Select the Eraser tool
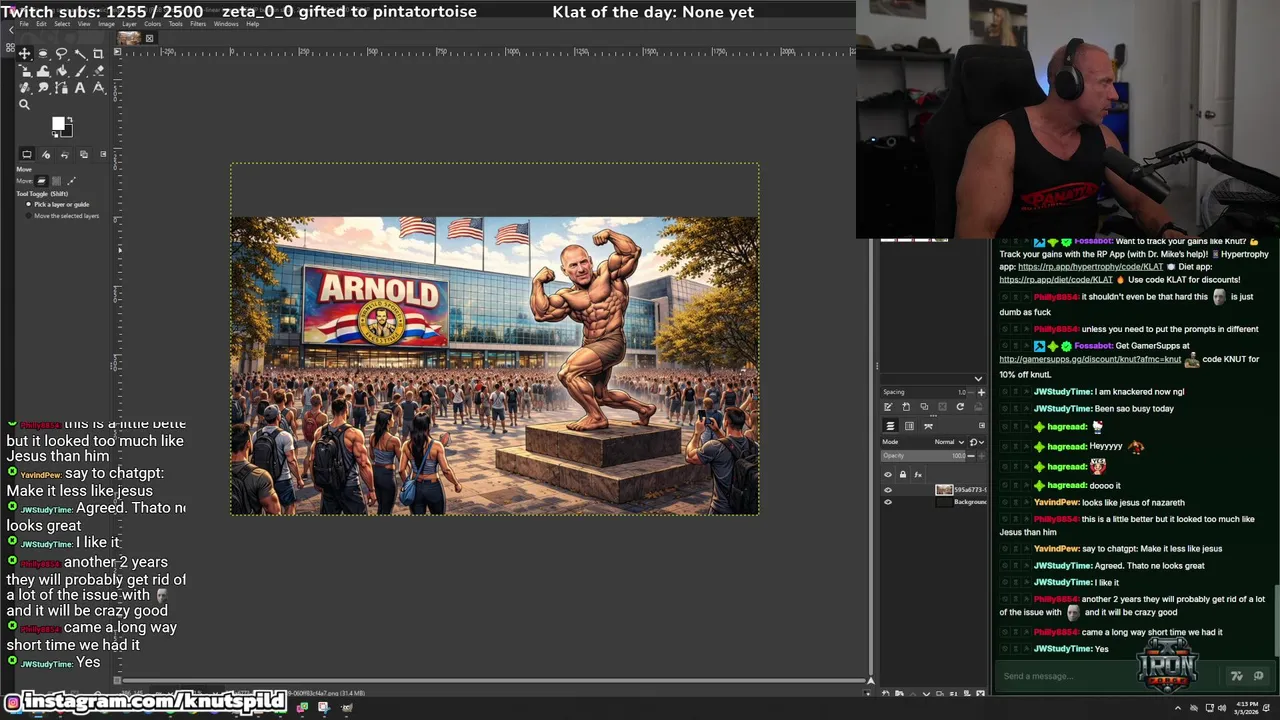 tap(98, 71)
